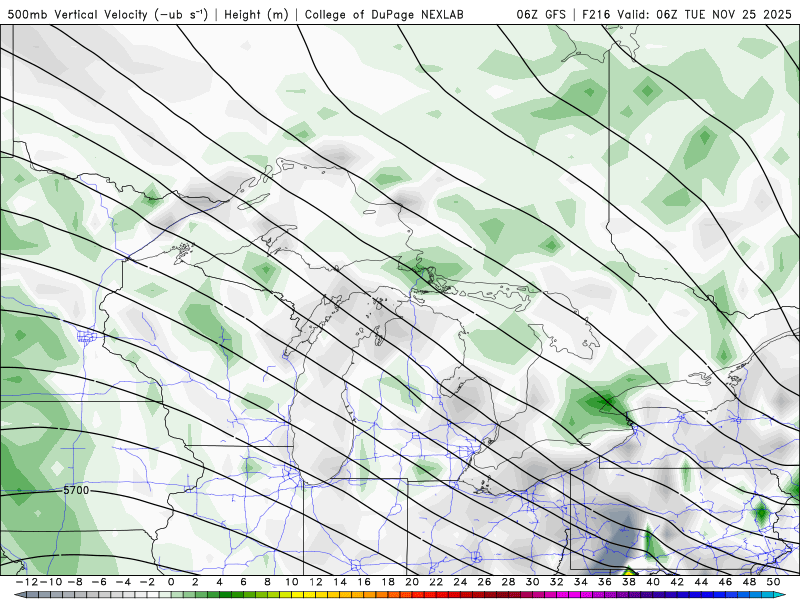The width and height of the screenshot is (800, 600).
Task: Click the '2' color scale value
Action: point(195,582)
